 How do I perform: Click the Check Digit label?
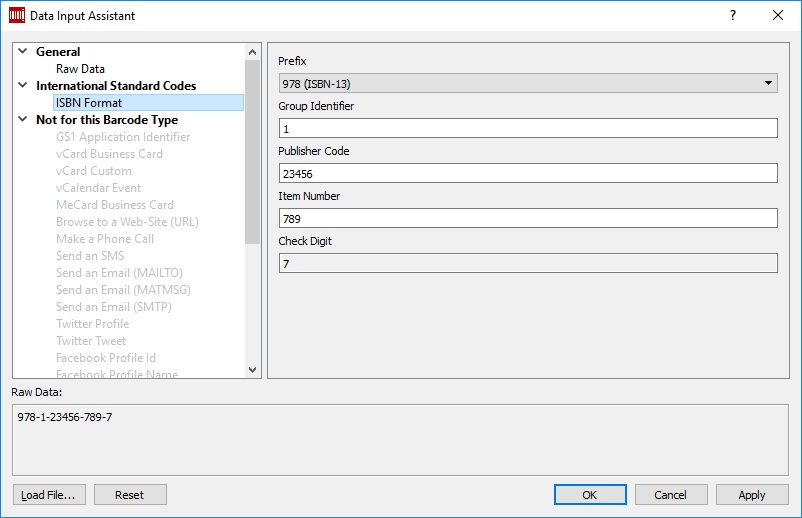[305, 241]
